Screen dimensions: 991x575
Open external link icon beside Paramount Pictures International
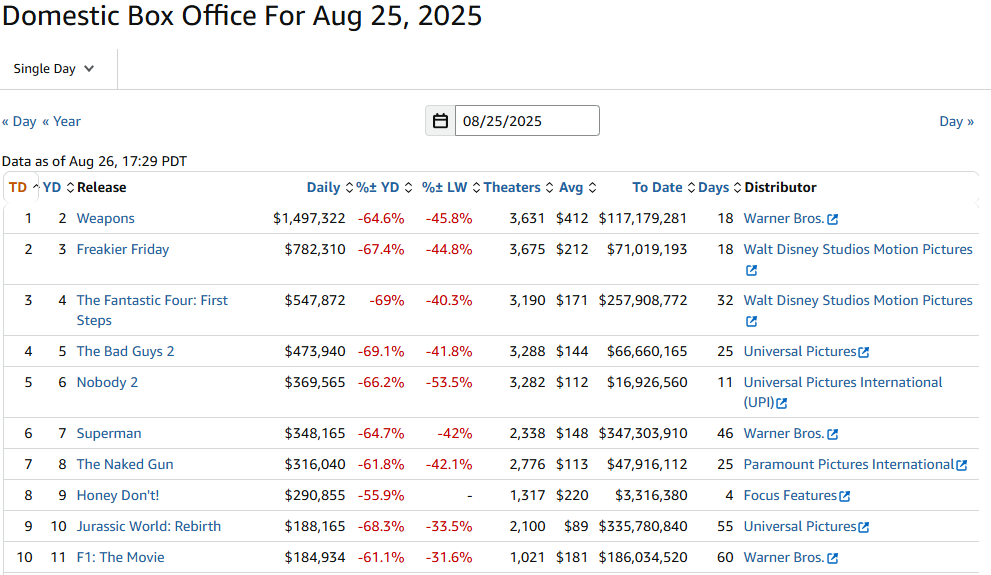tap(961, 466)
